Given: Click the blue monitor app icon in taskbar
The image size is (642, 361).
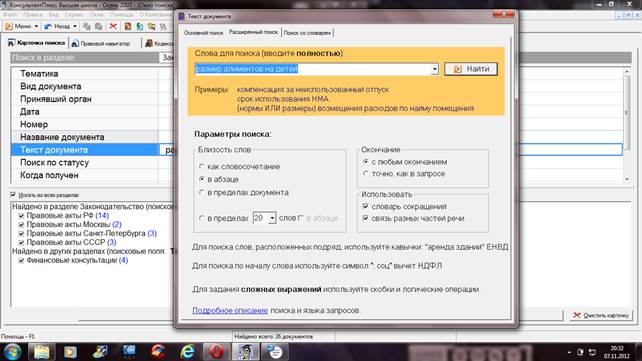Looking at the screenshot, I should [x=129, y=352].
